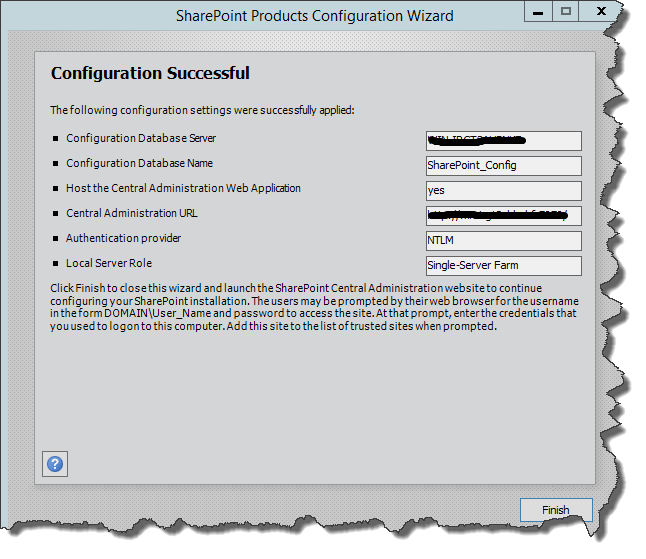Click the SharePoint_Config database name field
Screen dimensions: 646x559
pyautogui.click(x=503, y=166)
